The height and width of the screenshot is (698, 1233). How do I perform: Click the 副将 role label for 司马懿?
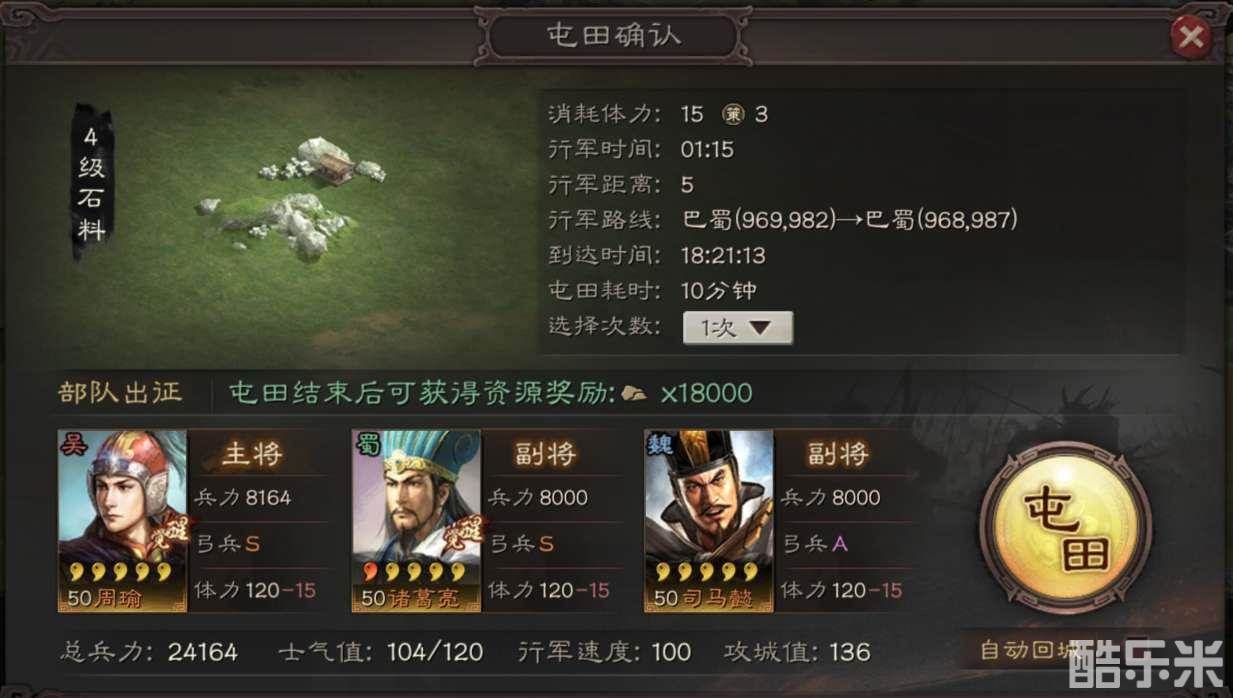tap(839, 454)
